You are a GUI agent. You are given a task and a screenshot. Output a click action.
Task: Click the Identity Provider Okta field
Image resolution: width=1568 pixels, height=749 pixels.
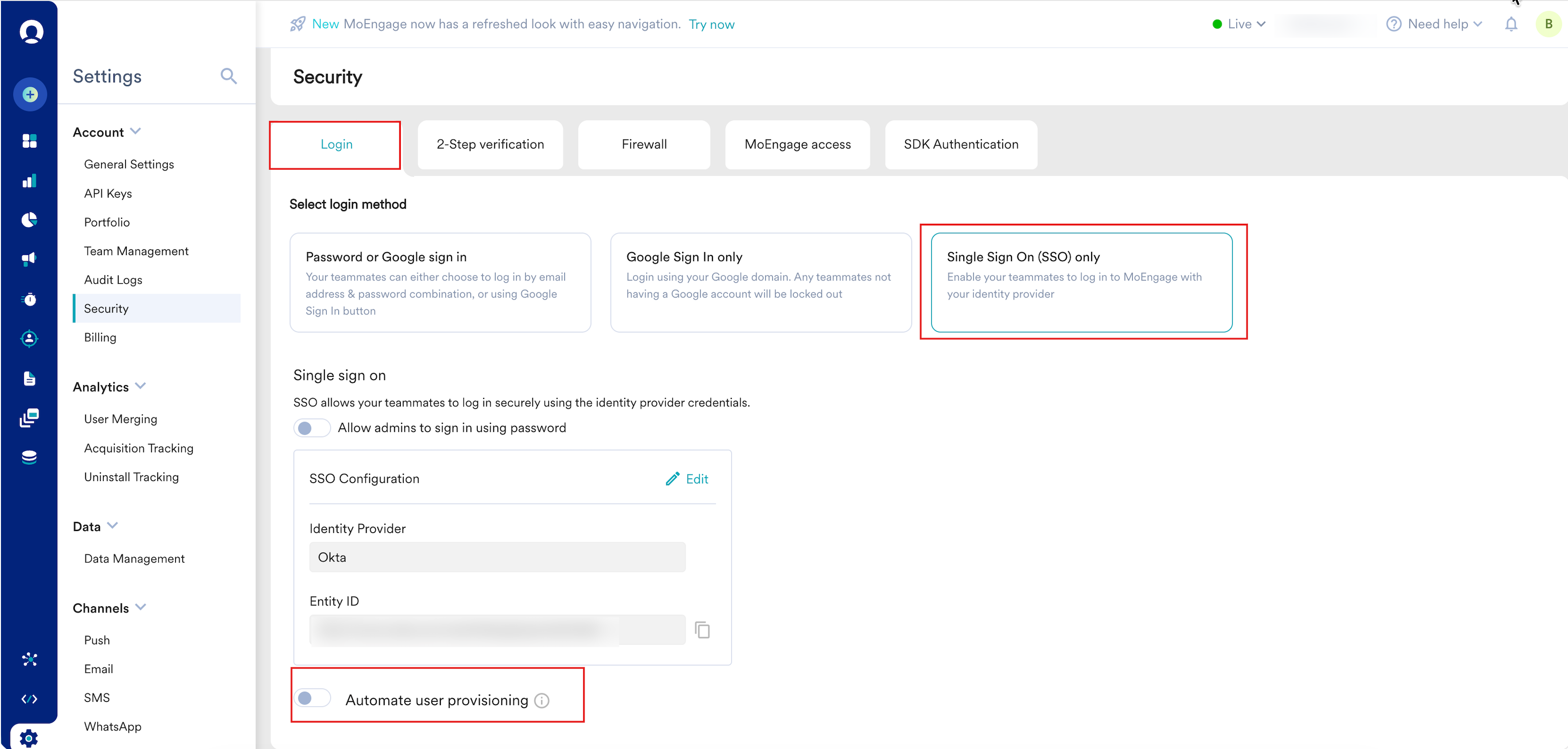point(497,557)
